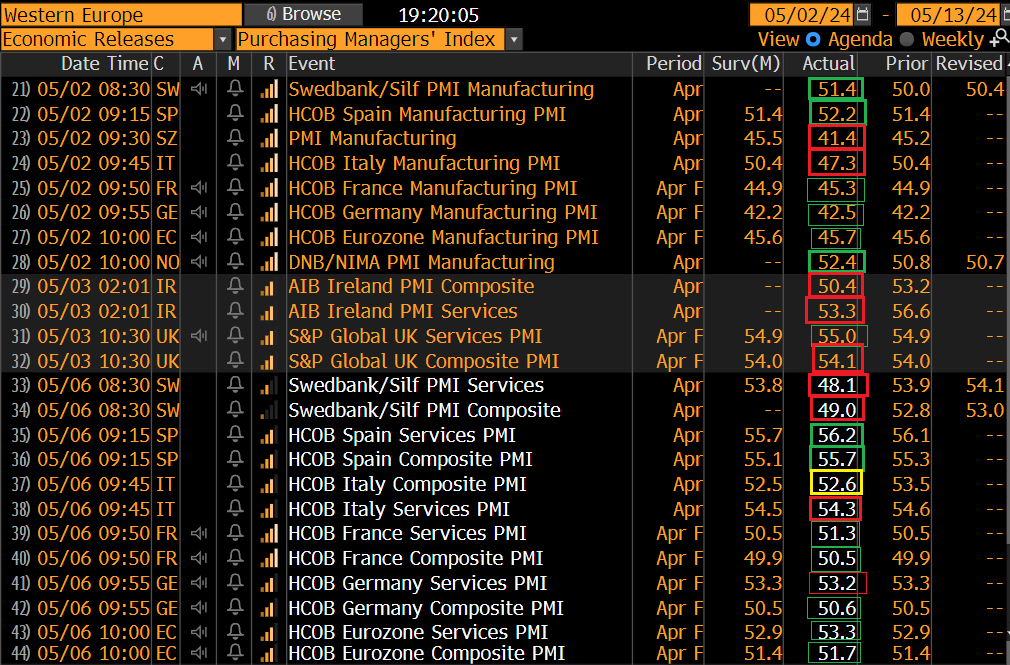
Task: Click alert bell for HCOB Italy Composite PMI
Action: coord(235,484)
